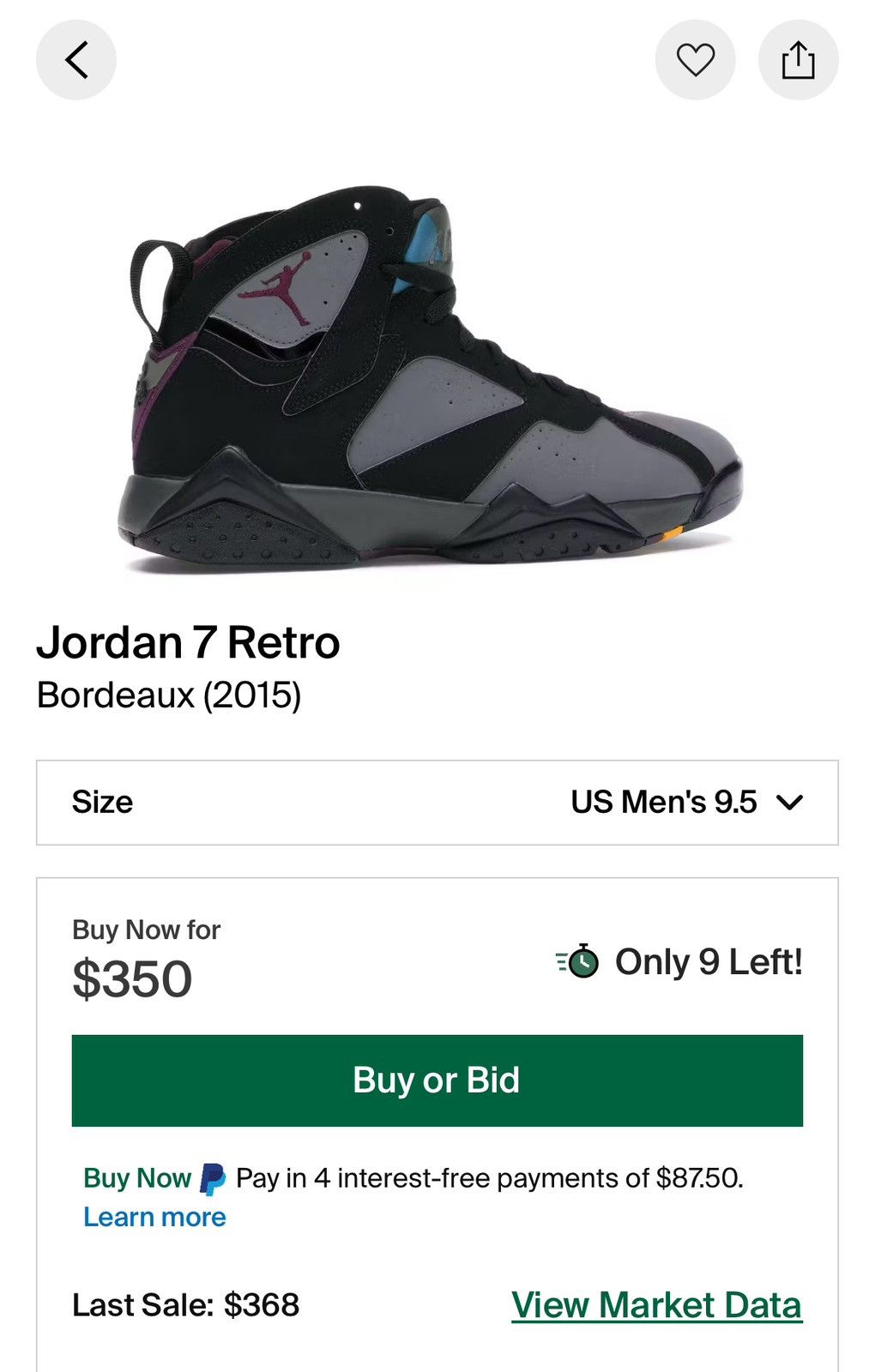Favorite this sneaker with the heart icon
Screen dimensions: 875x1372
pyautogui.click(x=695, y=60)
